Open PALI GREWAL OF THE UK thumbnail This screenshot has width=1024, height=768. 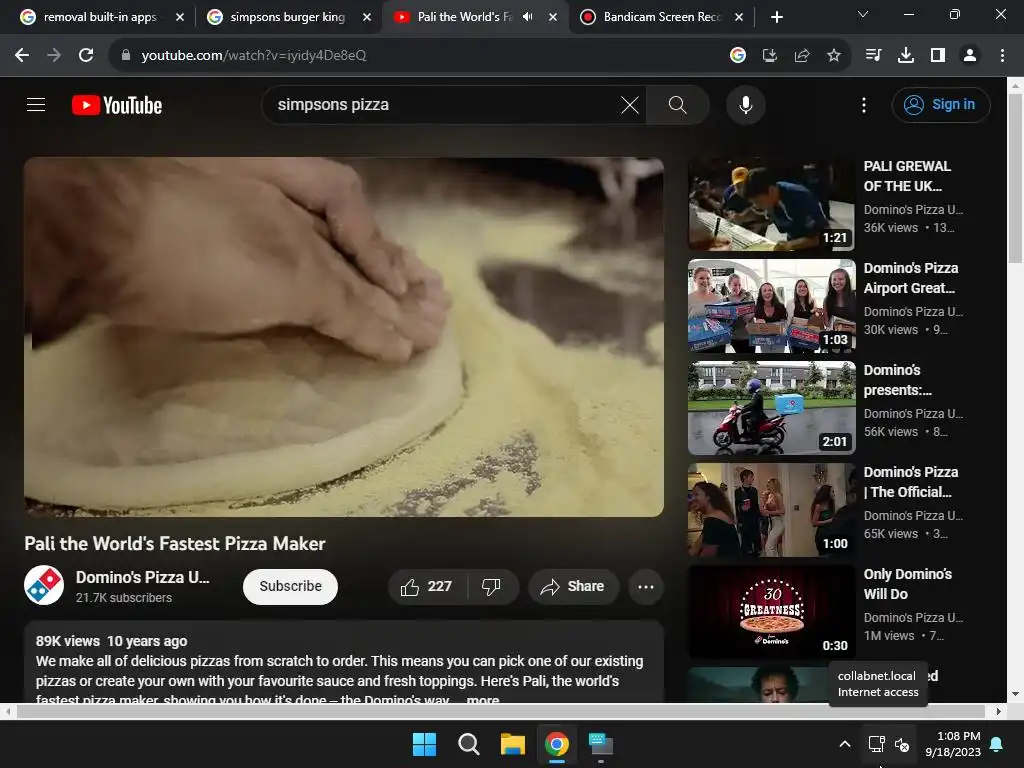[x=771, y=204]
